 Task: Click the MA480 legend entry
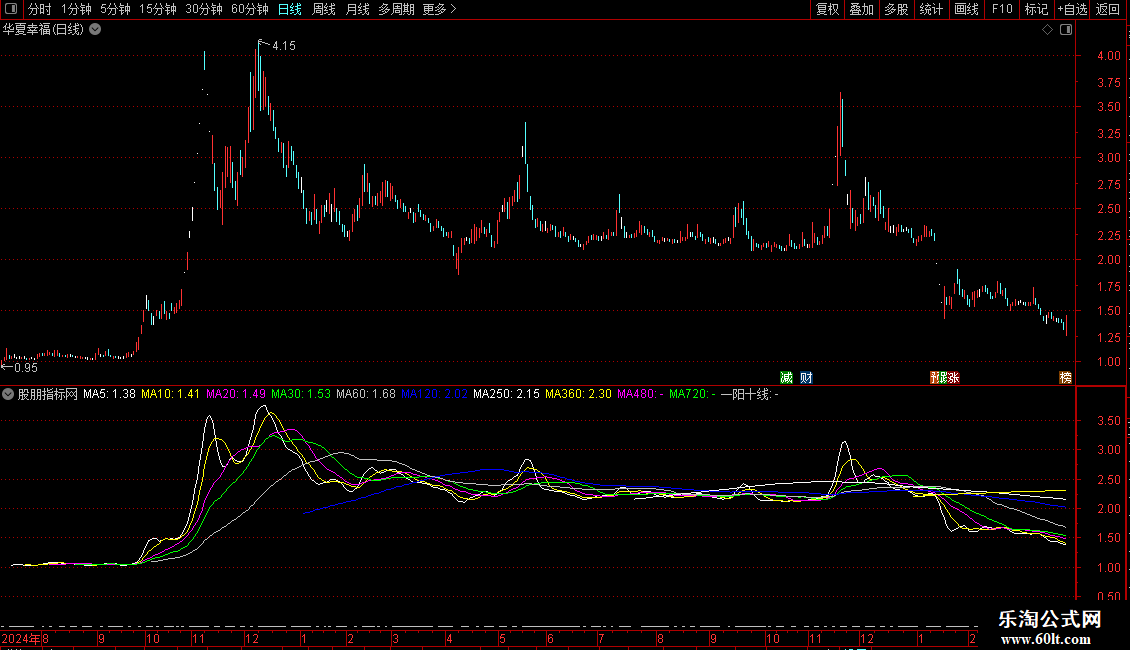(x=640, y=394)
